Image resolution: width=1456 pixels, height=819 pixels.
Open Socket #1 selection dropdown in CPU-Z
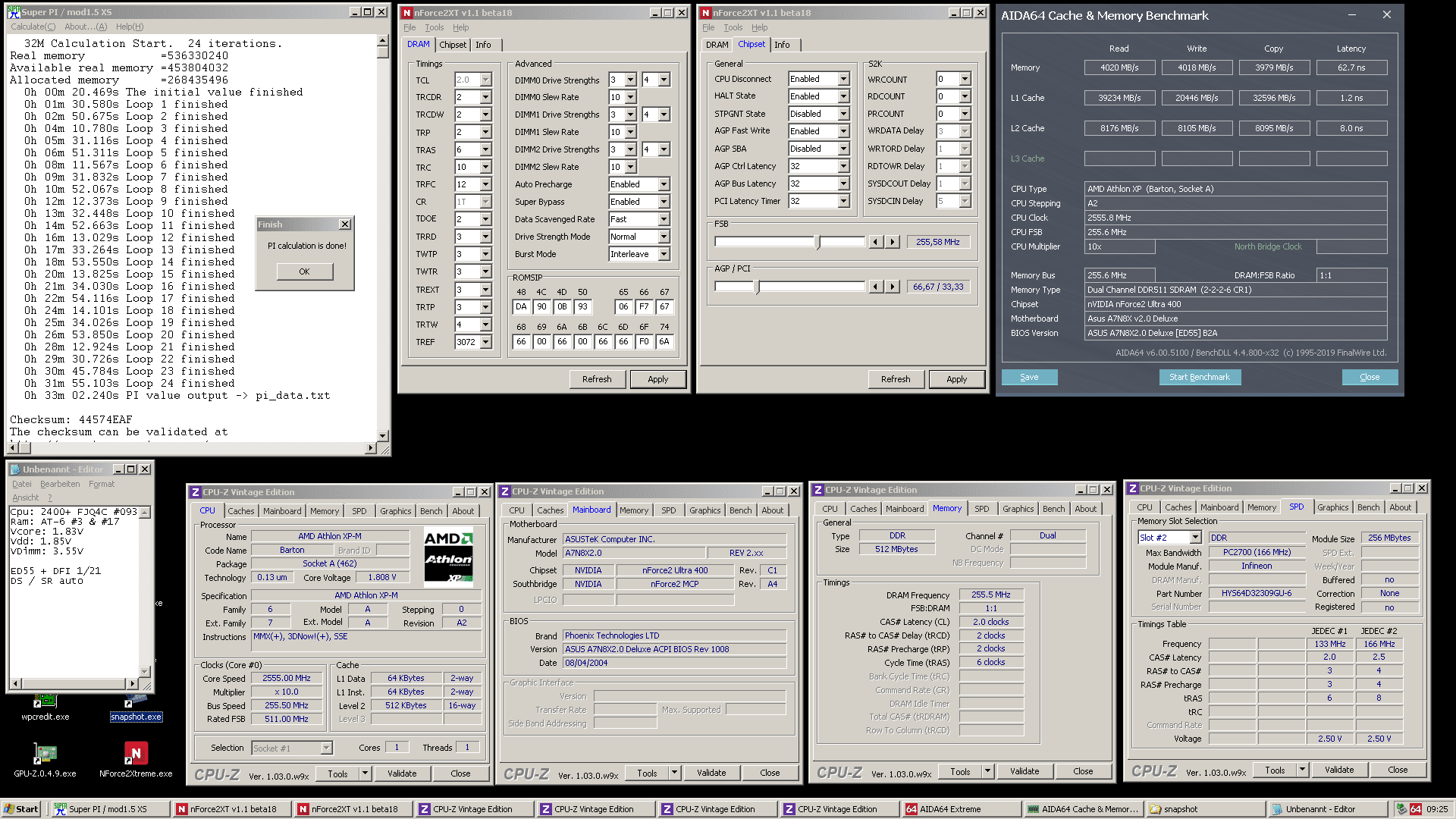[x=326, y=748]
